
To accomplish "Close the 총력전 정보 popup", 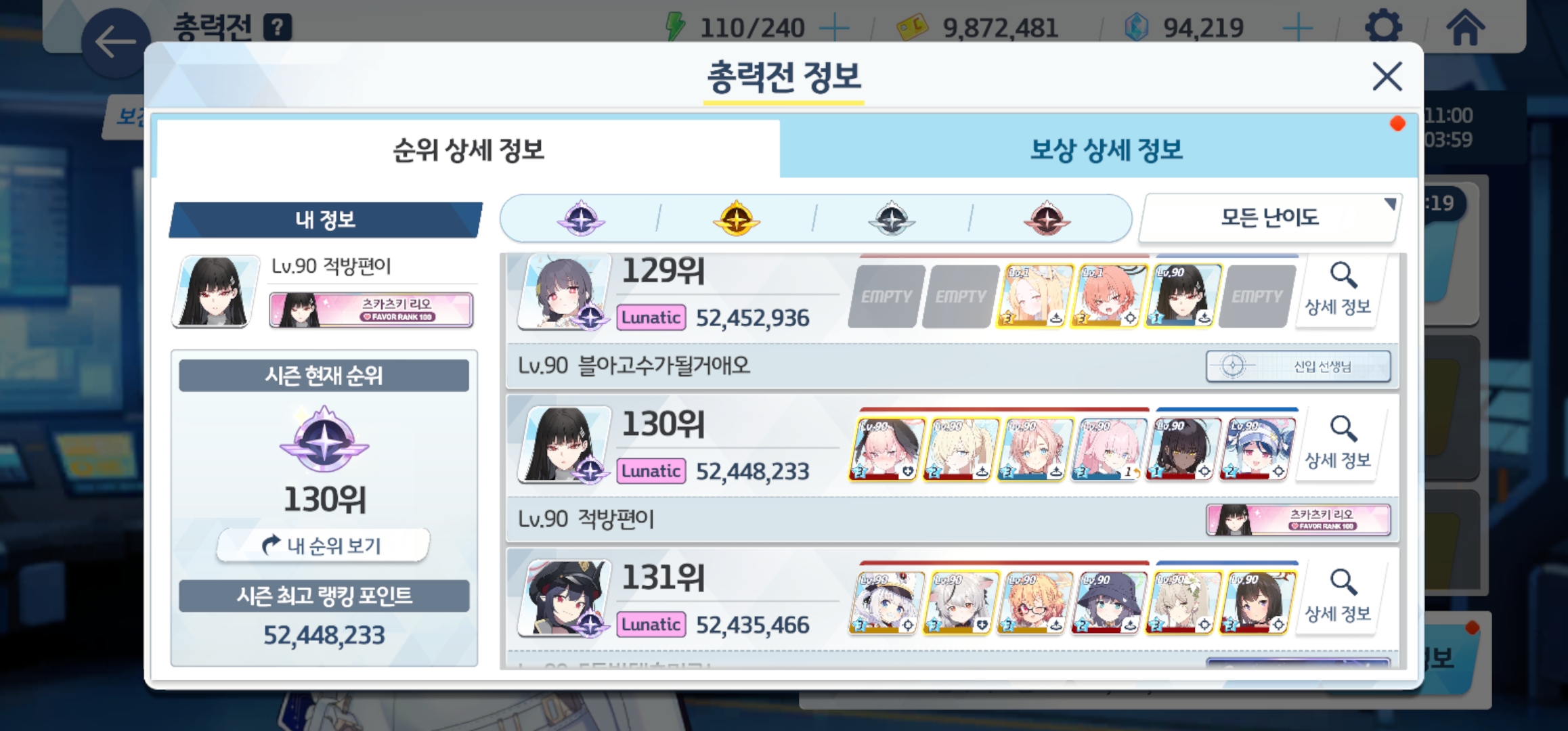I will [1387, 76].
